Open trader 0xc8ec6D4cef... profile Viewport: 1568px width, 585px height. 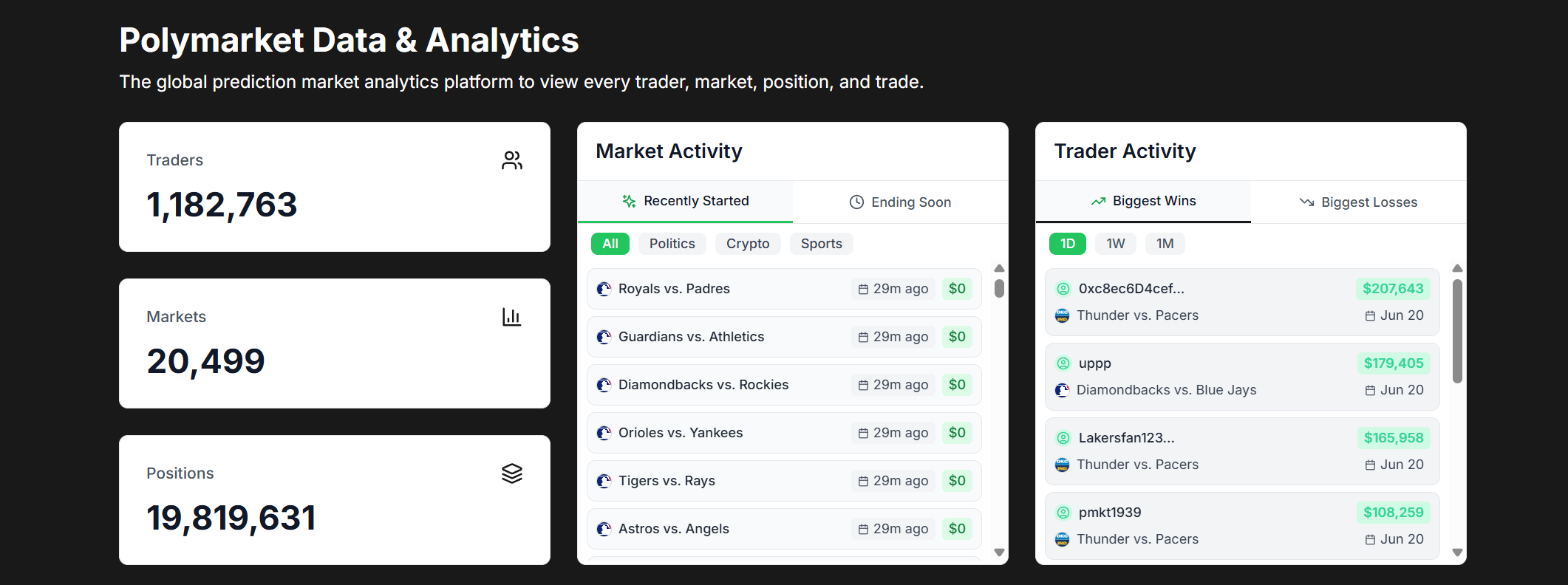click(x=1131, y=289)
